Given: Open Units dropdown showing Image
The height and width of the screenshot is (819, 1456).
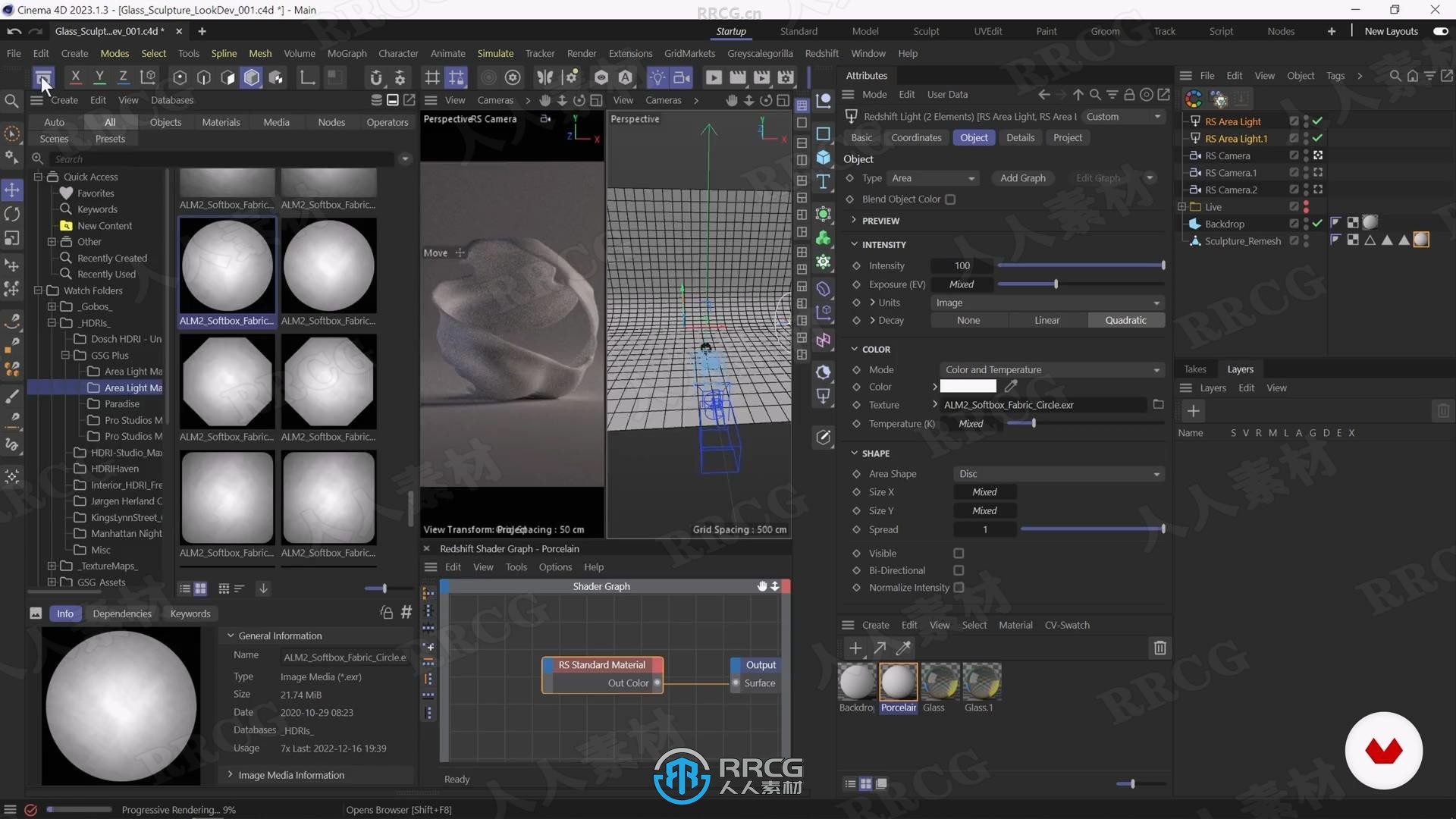Looking at the screenshot, I should [1048, 303].
